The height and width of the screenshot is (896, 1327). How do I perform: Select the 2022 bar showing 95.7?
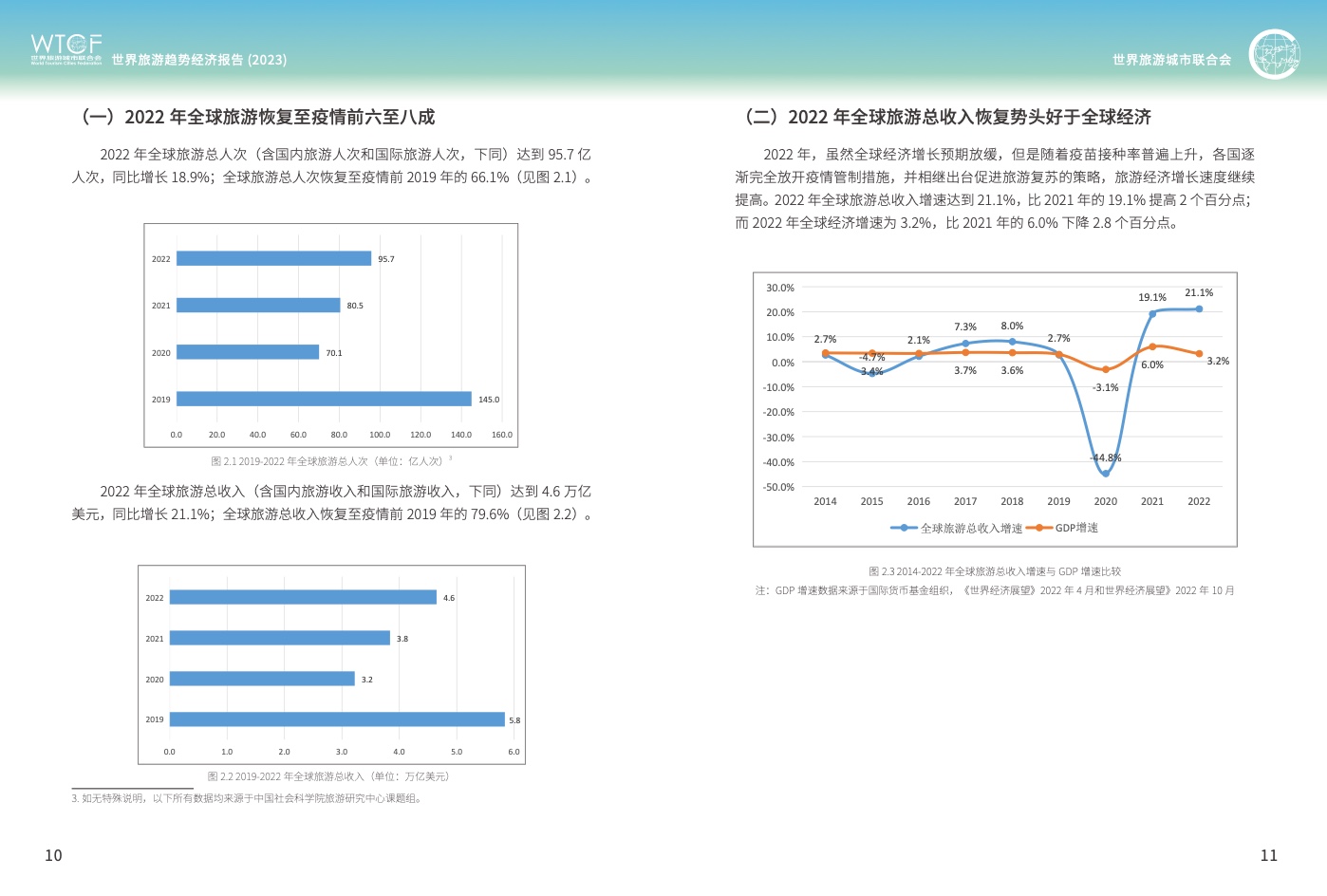point(273,258)
